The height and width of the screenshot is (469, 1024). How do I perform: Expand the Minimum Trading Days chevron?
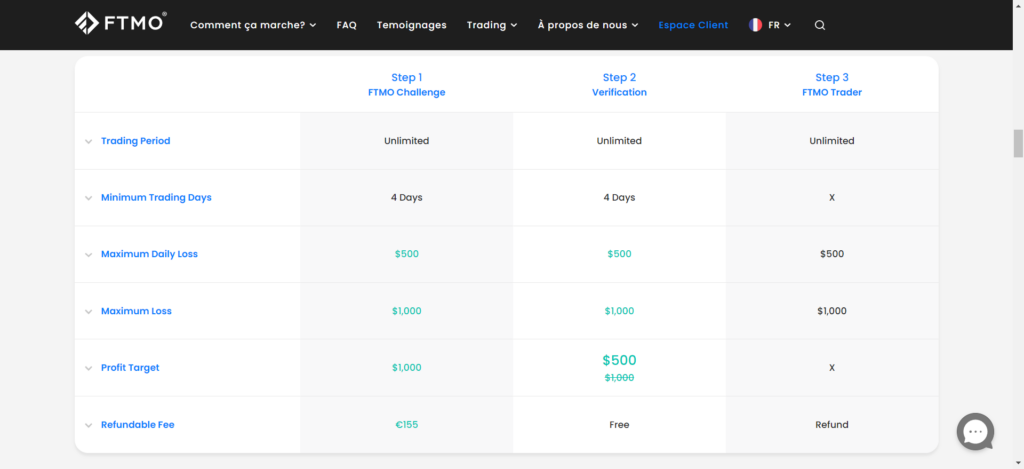[x=88, y=198]
